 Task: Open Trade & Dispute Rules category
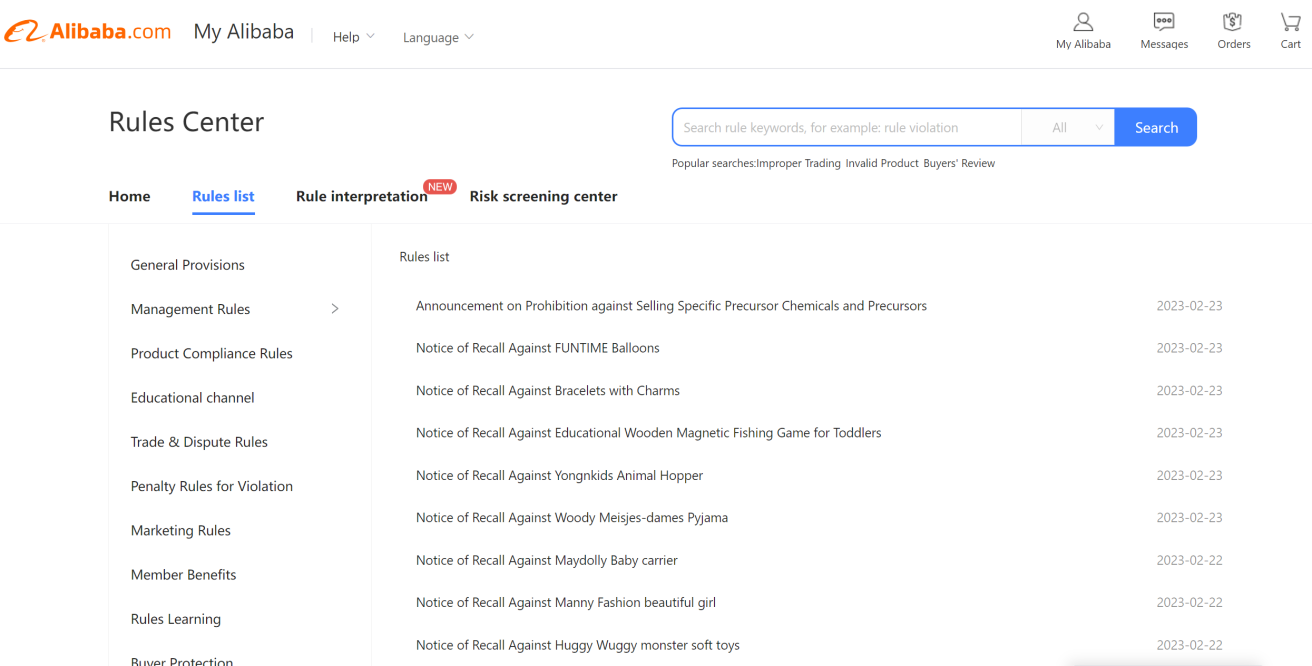199,442
